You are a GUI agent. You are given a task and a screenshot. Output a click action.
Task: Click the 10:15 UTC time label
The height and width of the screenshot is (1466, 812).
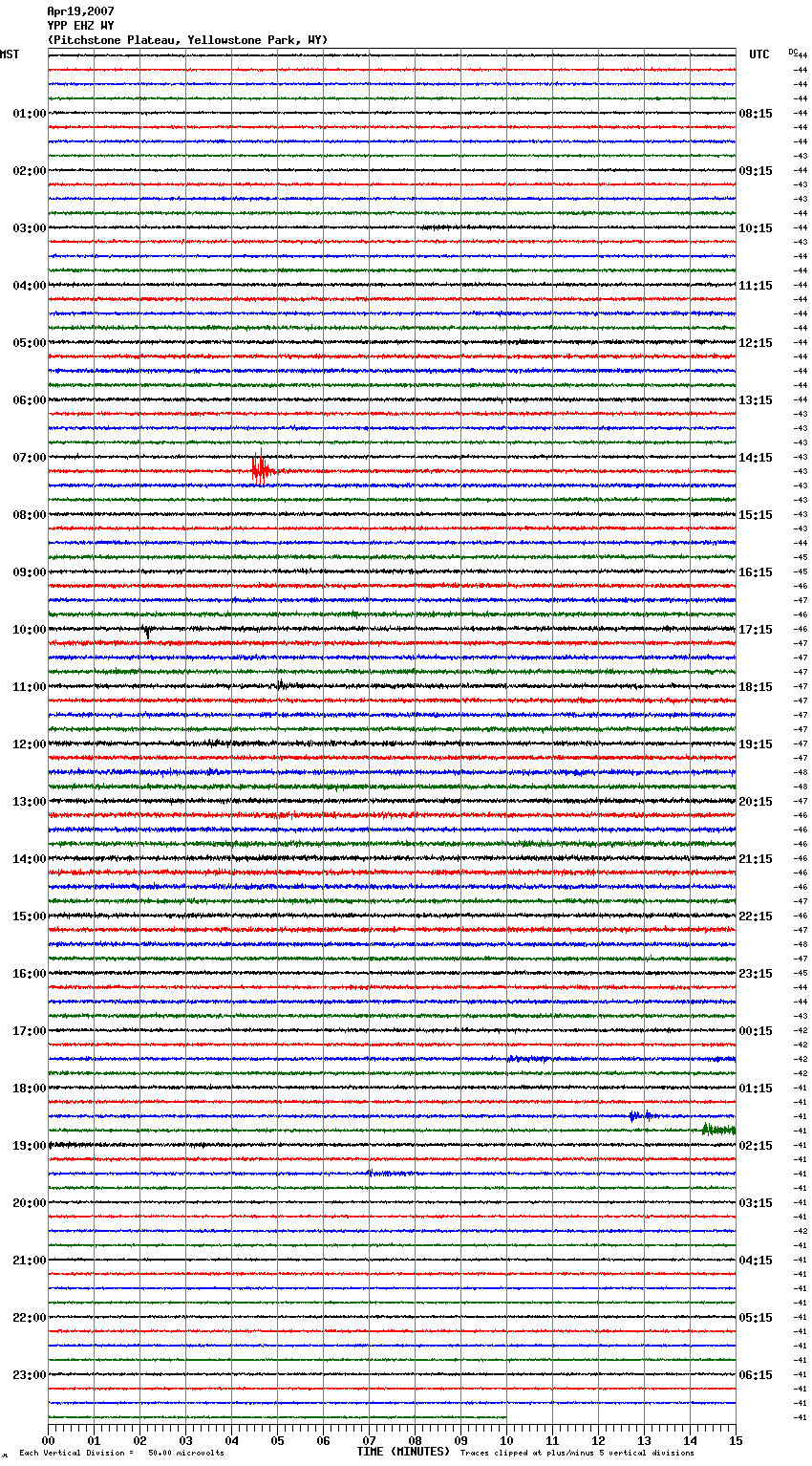pos(756,228)
